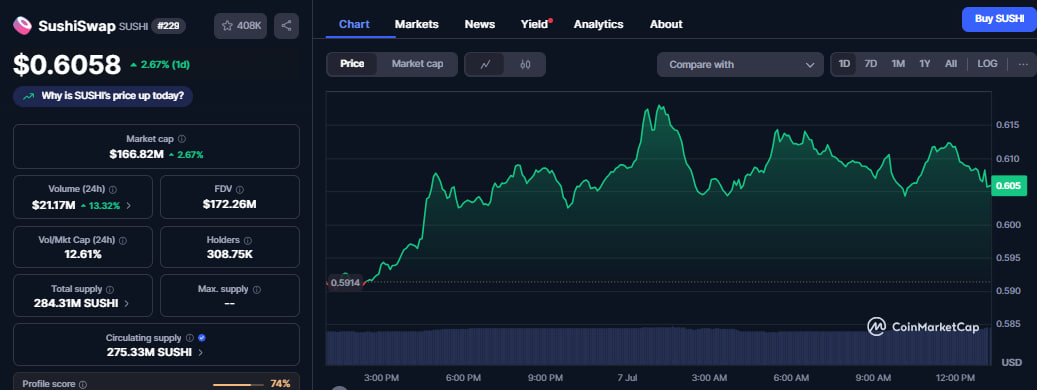1037x390 pixels.
Task: Click the USD currency label
Action: click(x=1012, y=363)
